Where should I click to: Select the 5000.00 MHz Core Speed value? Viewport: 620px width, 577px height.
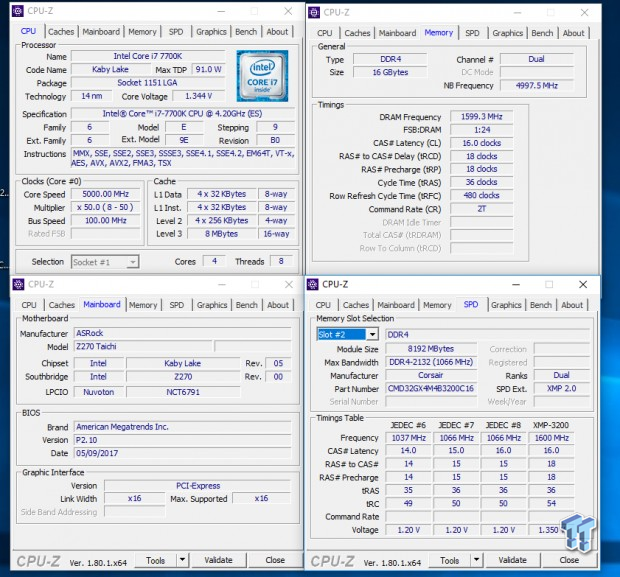pyautogui.click(x=106, y=194)
